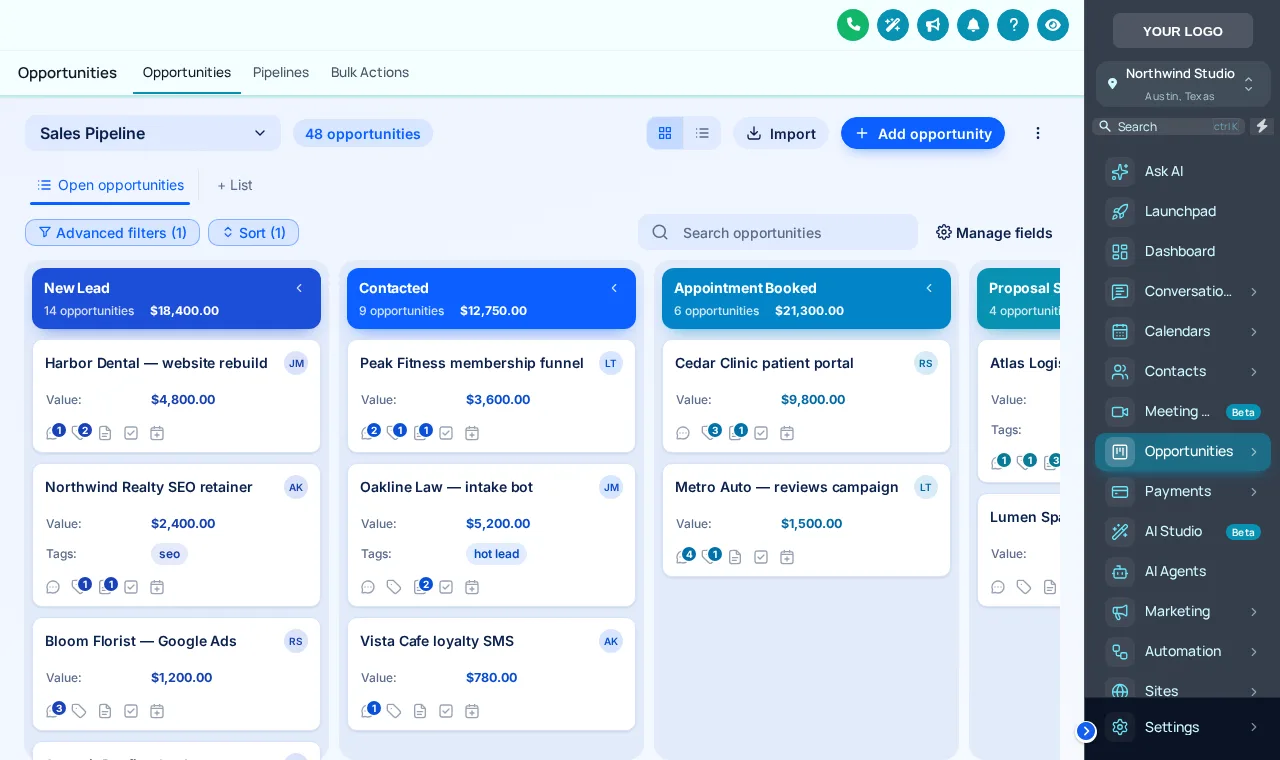Open Ask AI in the sidebar
Viewport: 1280px width, 760px height.
[1183, 171]
